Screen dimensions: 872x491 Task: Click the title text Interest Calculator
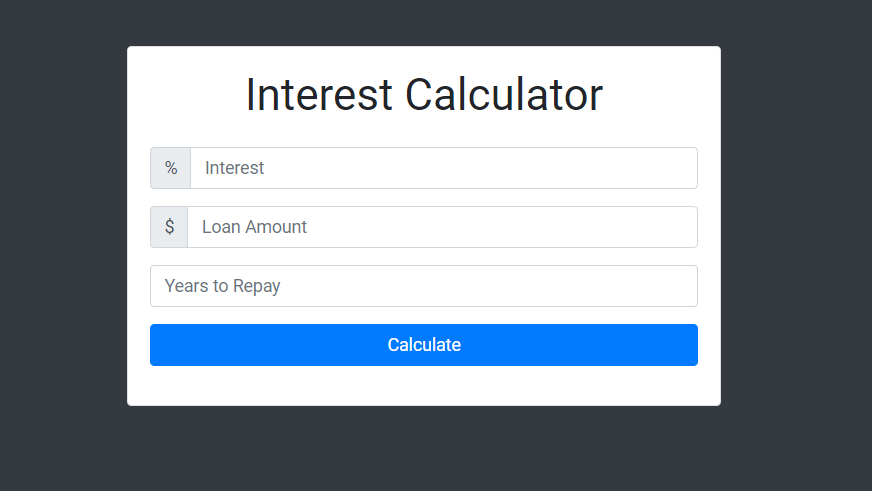[x=423, y=95]
